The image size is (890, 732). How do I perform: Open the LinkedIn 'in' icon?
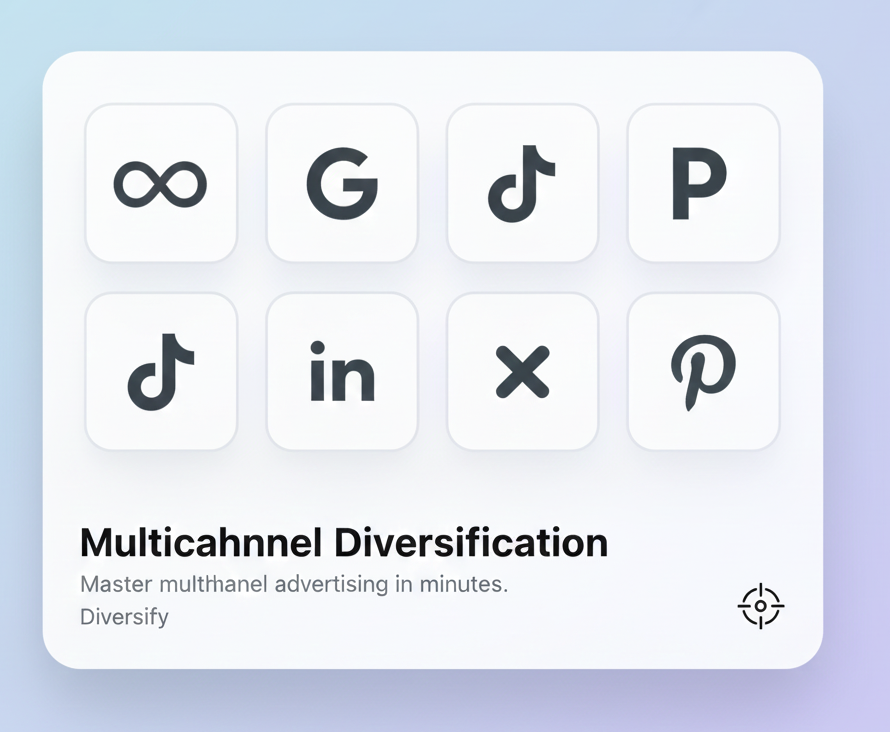tap(342, 372)
